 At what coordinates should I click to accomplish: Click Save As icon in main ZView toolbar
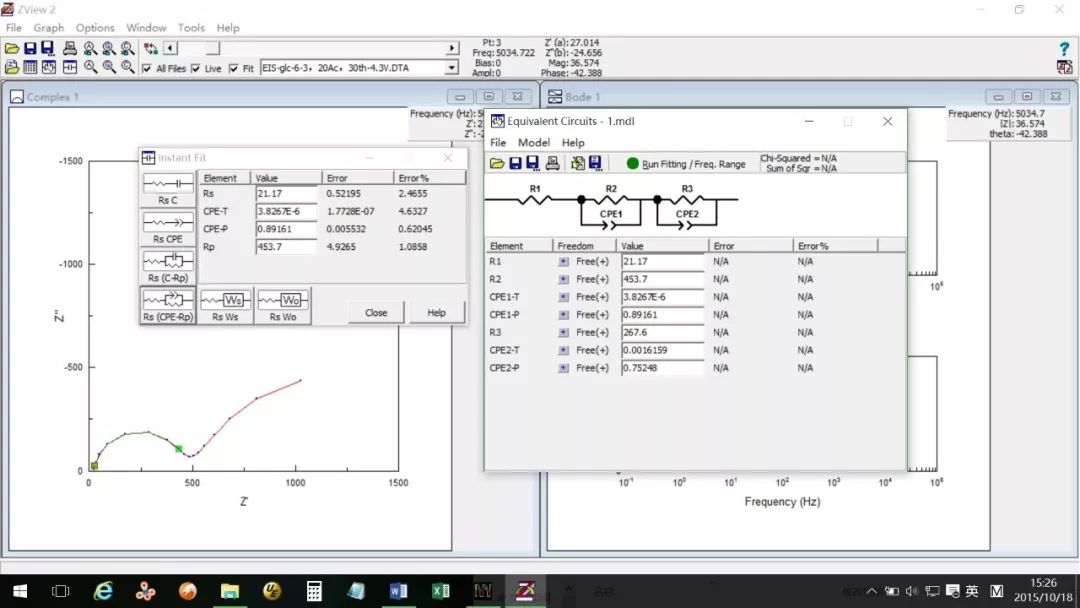tap(48, 48)
